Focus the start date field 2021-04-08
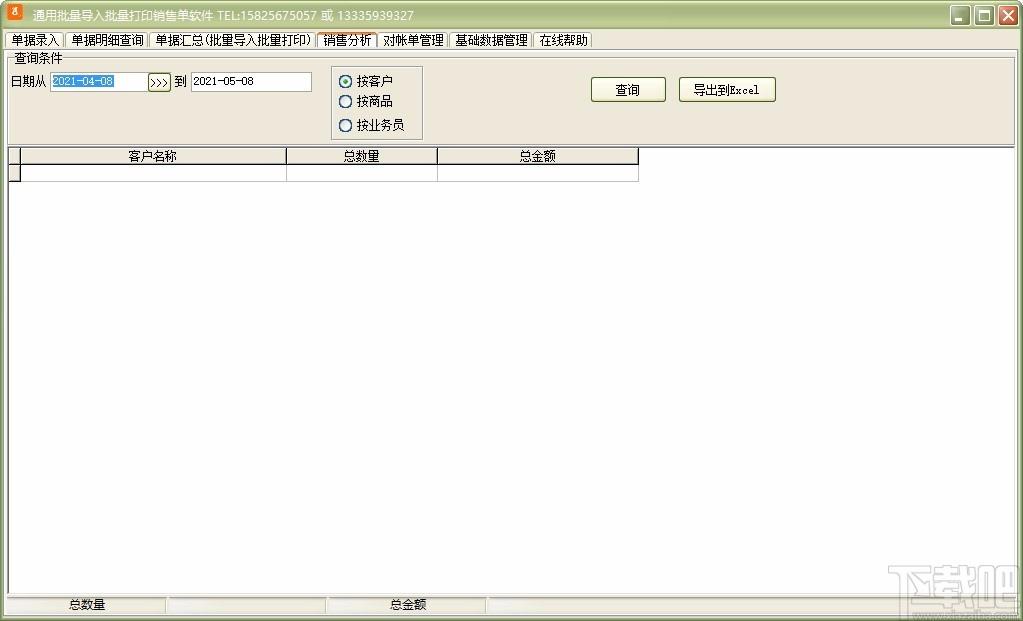 tap(99, 82)
